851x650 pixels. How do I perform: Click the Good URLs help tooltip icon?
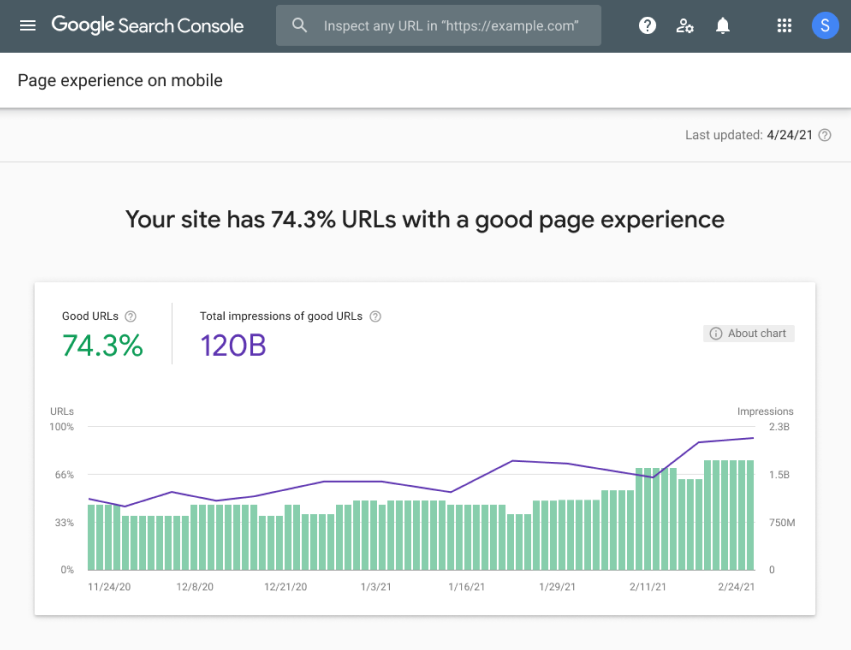point(131,316)
